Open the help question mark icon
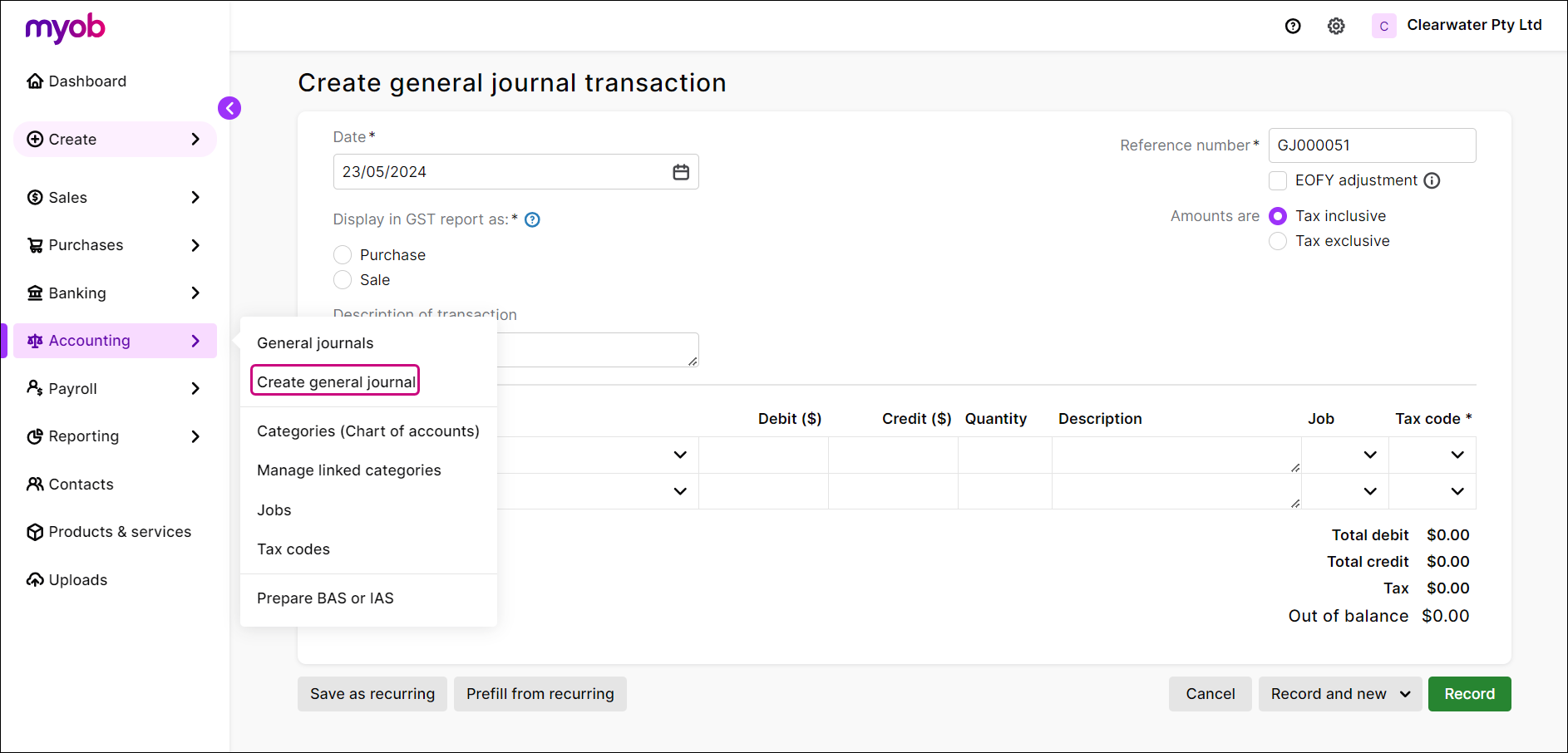This screenshot has width=1568, height=753. click(x=1293, y=26)
